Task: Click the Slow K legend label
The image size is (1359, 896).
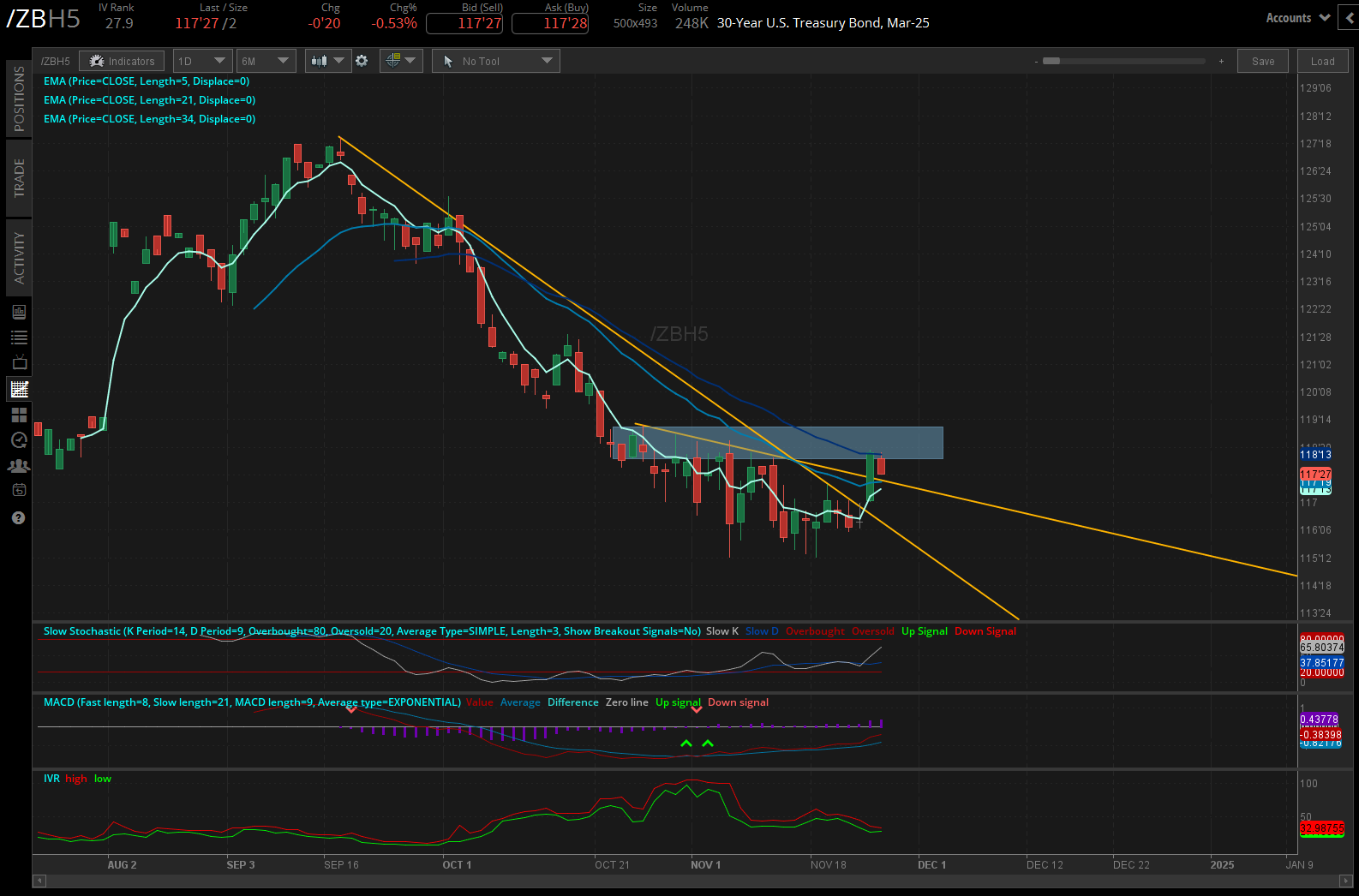Action: click(722, 631)
